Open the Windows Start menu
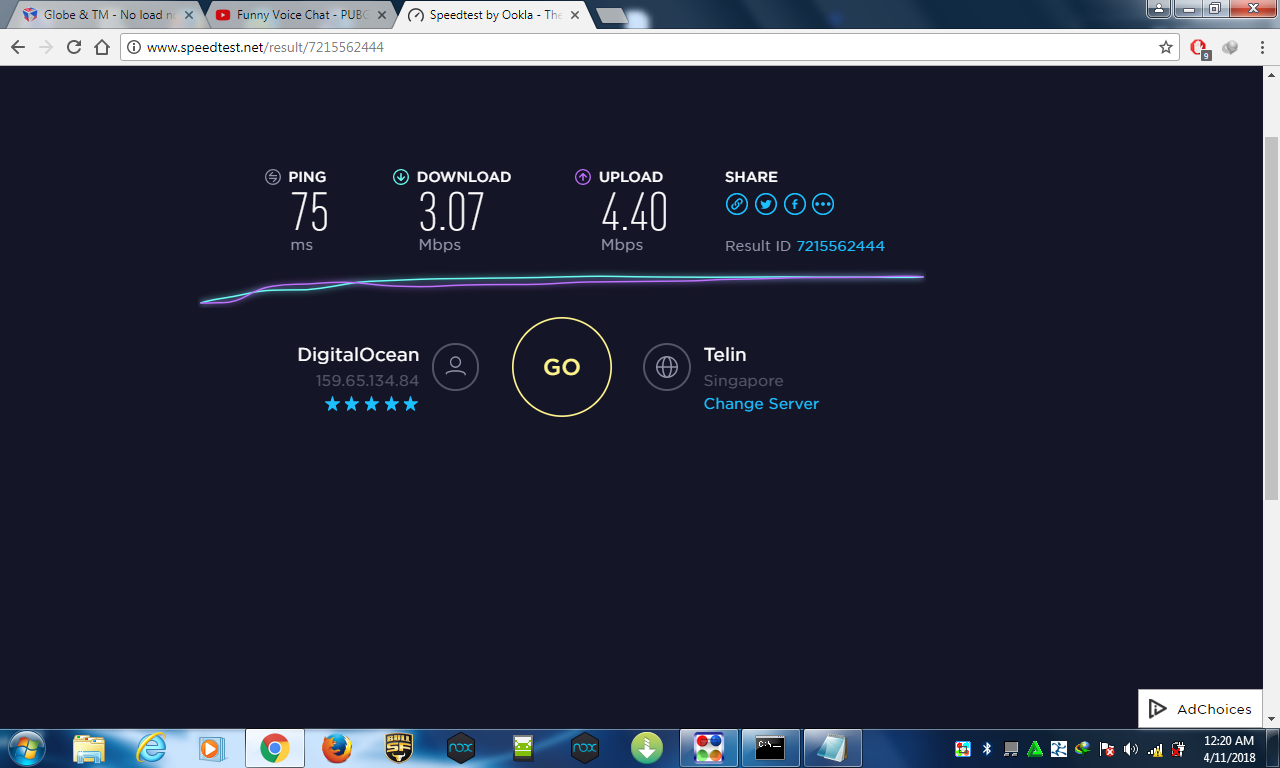The width and height of the screenshot is (1280, 768). coord(26,748)
